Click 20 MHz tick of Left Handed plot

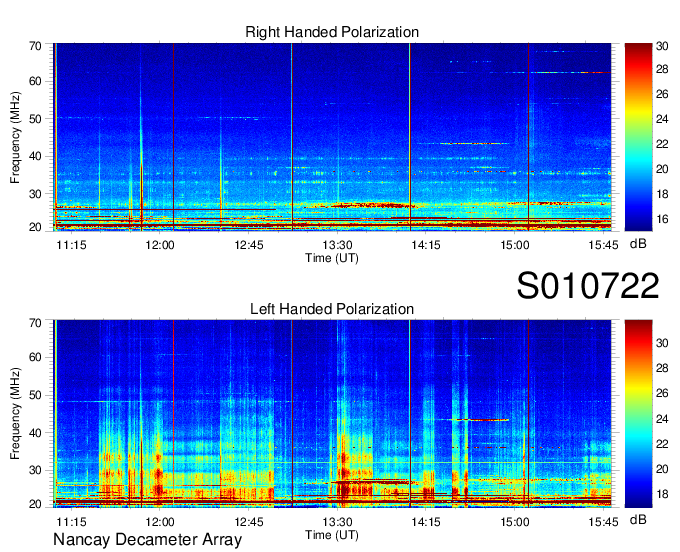35,504
